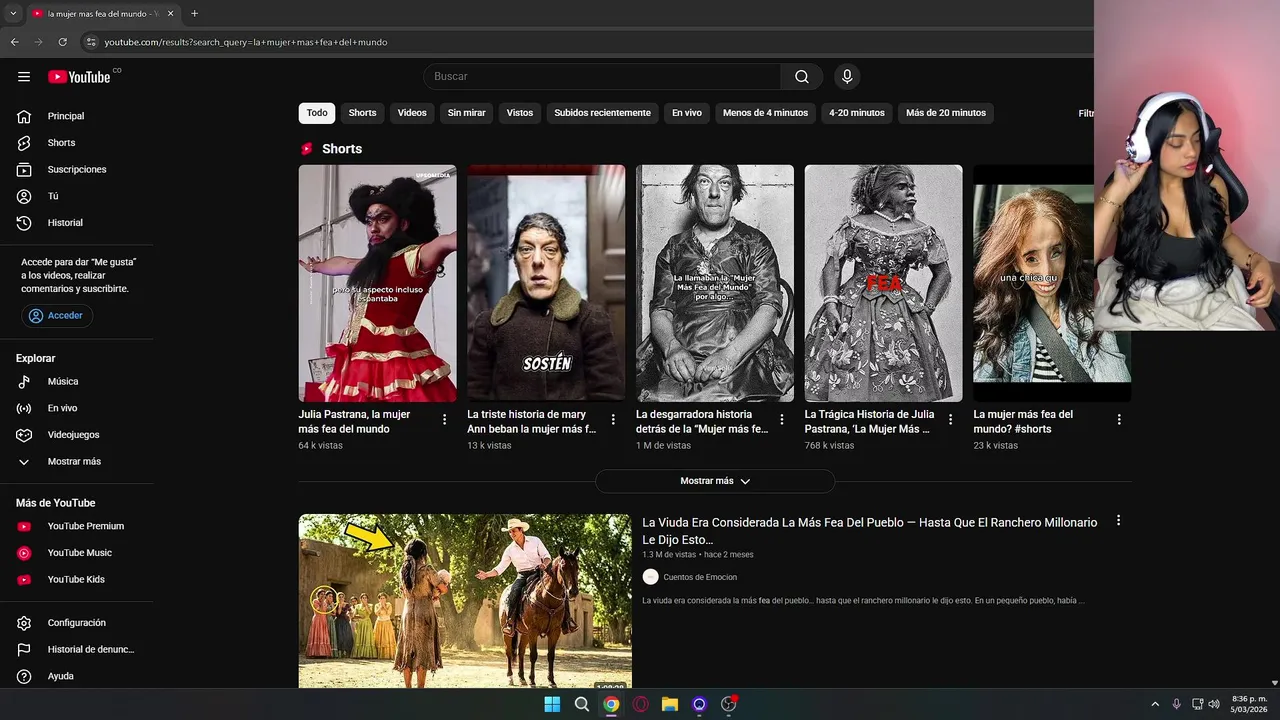
Task: Select the Sin mirar filter chip
Action: (x=466, y=113)
